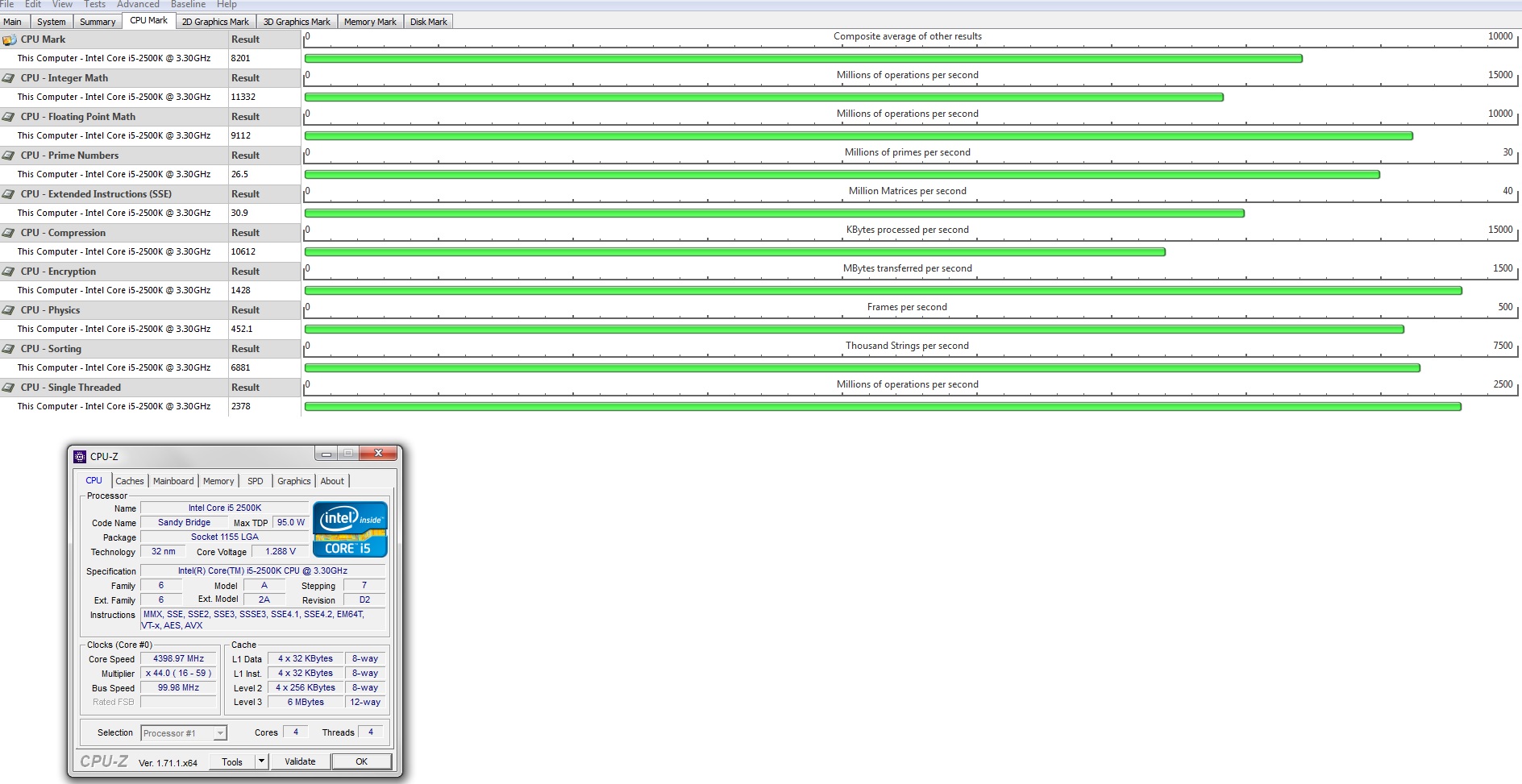The width and height of the screenshot is (1522, 784).
Task: Click the CPU - Prime Numbers row icon
Action: coord(9,156)
